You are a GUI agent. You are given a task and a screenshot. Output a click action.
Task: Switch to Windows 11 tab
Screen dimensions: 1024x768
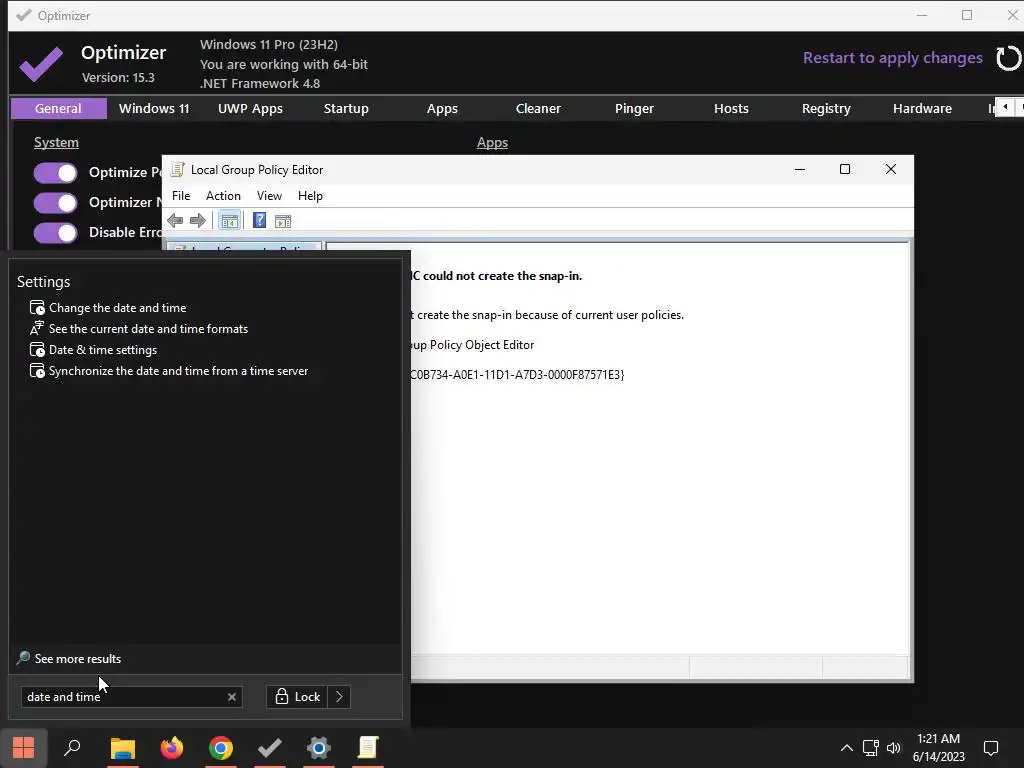[154, 108]
